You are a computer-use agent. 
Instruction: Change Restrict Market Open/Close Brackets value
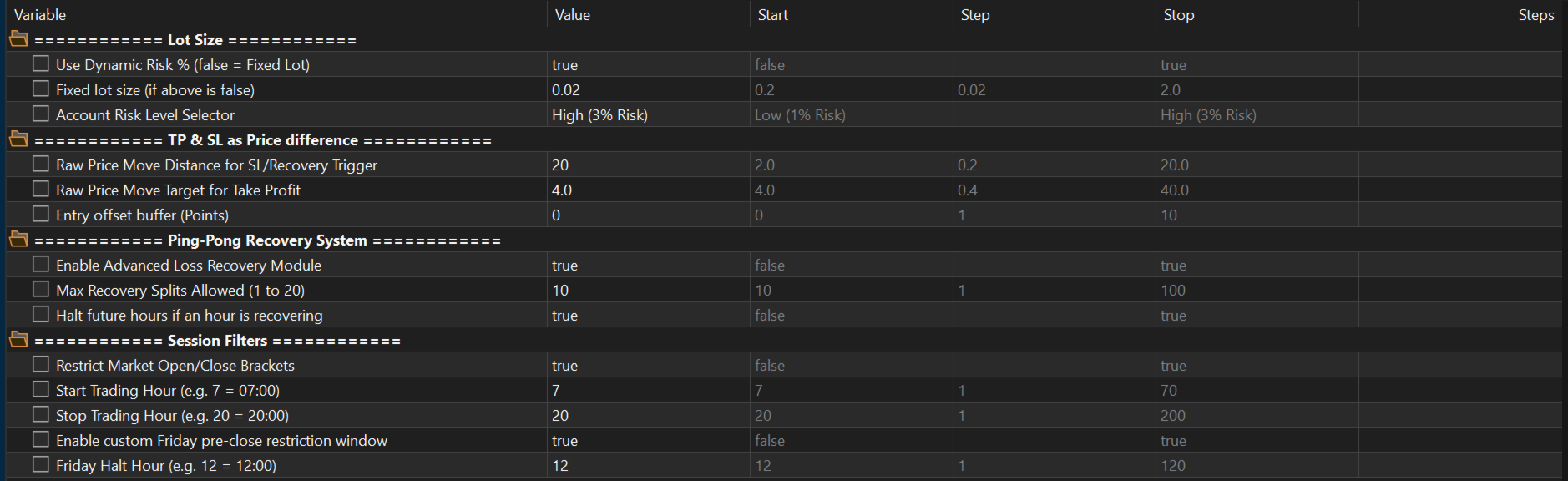(648, 365)
